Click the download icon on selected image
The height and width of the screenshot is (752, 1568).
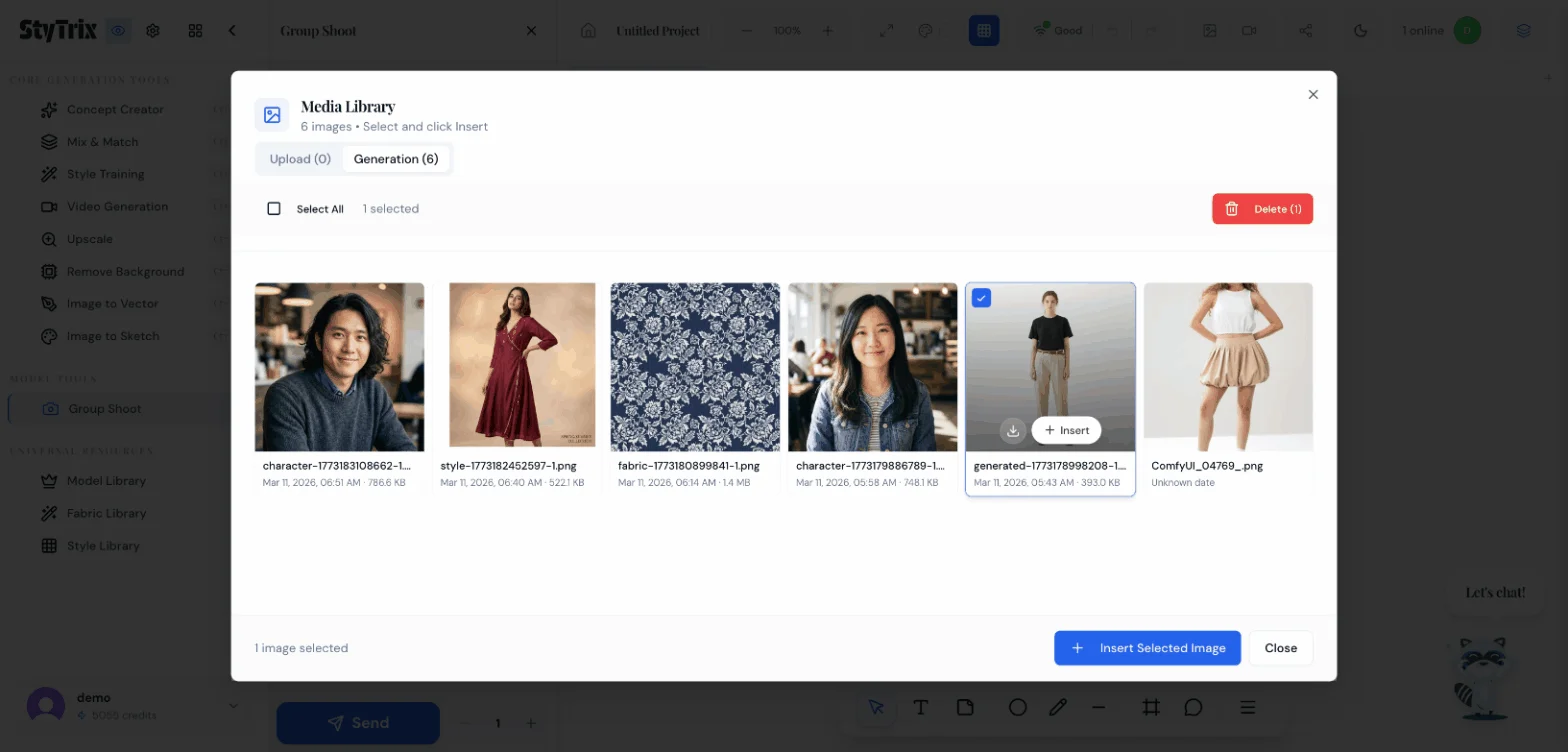point(1013,430)
